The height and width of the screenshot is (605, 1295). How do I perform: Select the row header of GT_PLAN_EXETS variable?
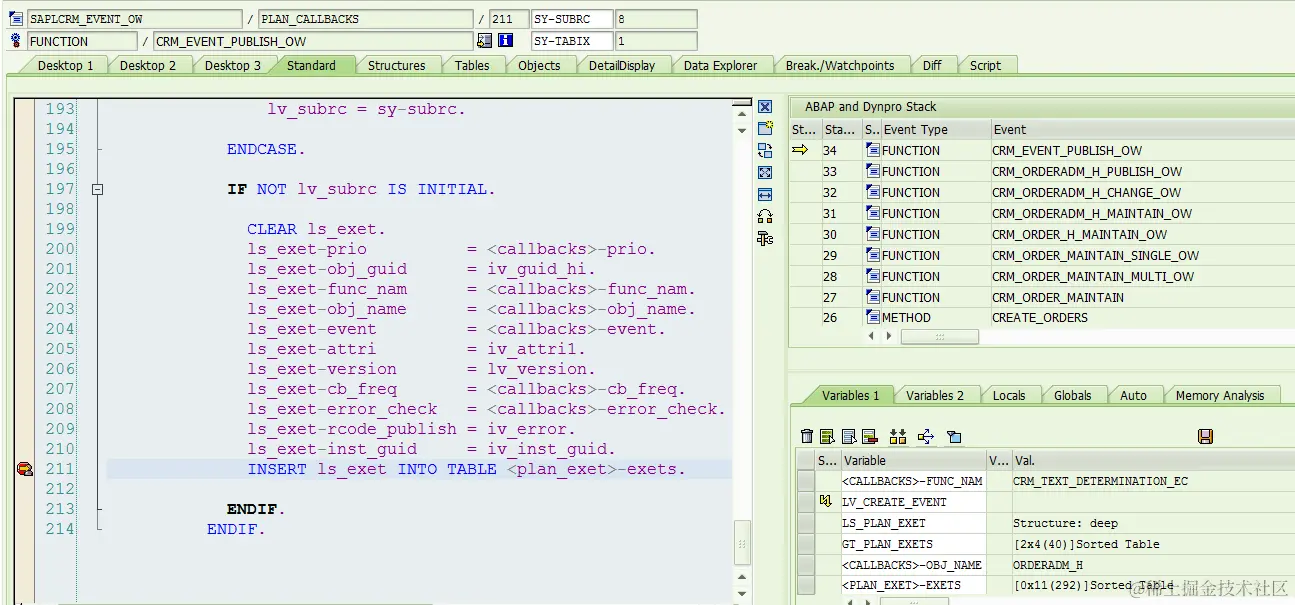coord(805,544)
